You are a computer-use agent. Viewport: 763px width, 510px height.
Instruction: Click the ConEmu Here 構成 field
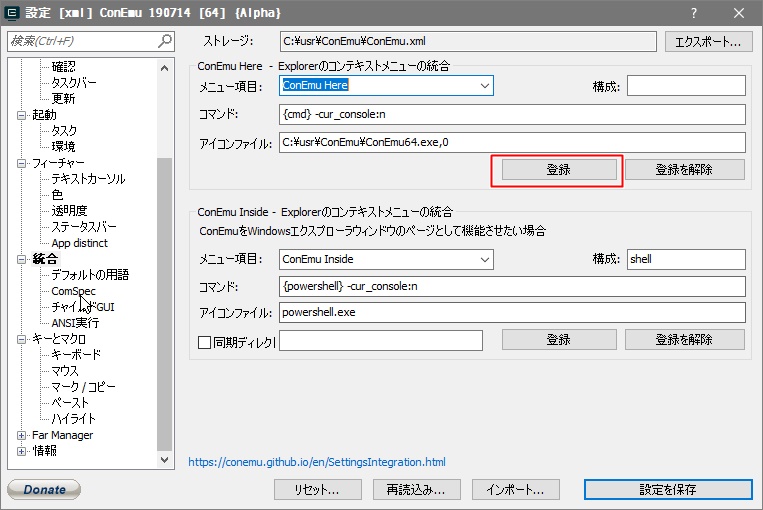(686, 86)
